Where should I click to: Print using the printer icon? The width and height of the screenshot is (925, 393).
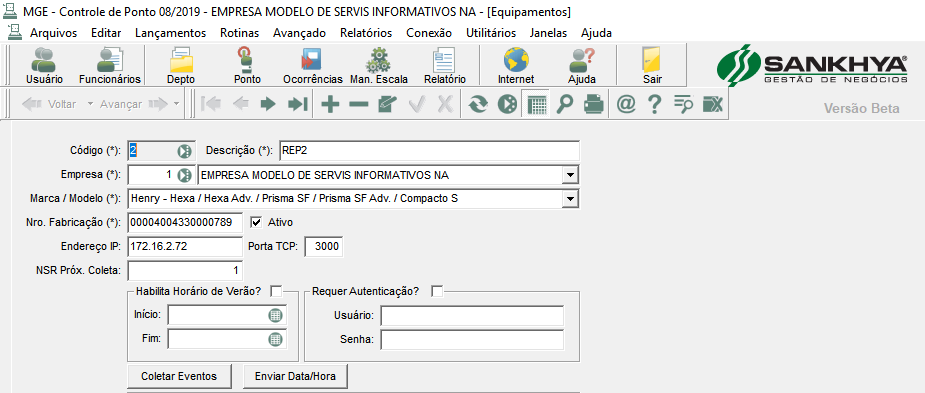(593, 104)
